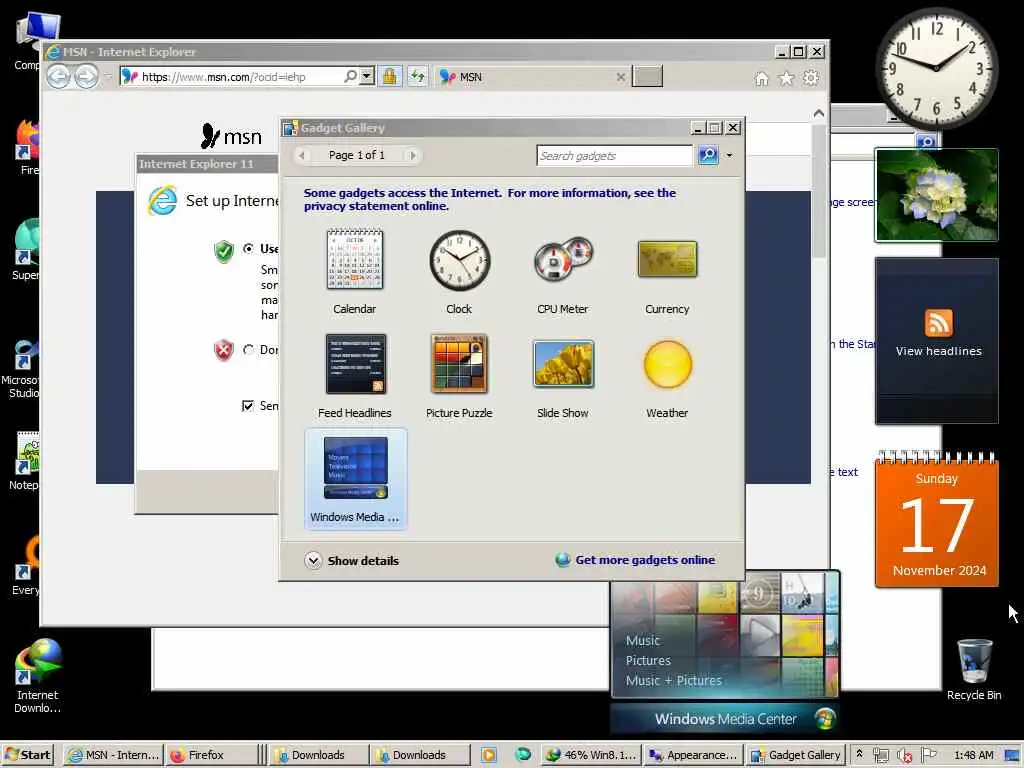1024x768 pixels.
Task: Click the analog Clock desktop gadget
Action: pos(936,69)
